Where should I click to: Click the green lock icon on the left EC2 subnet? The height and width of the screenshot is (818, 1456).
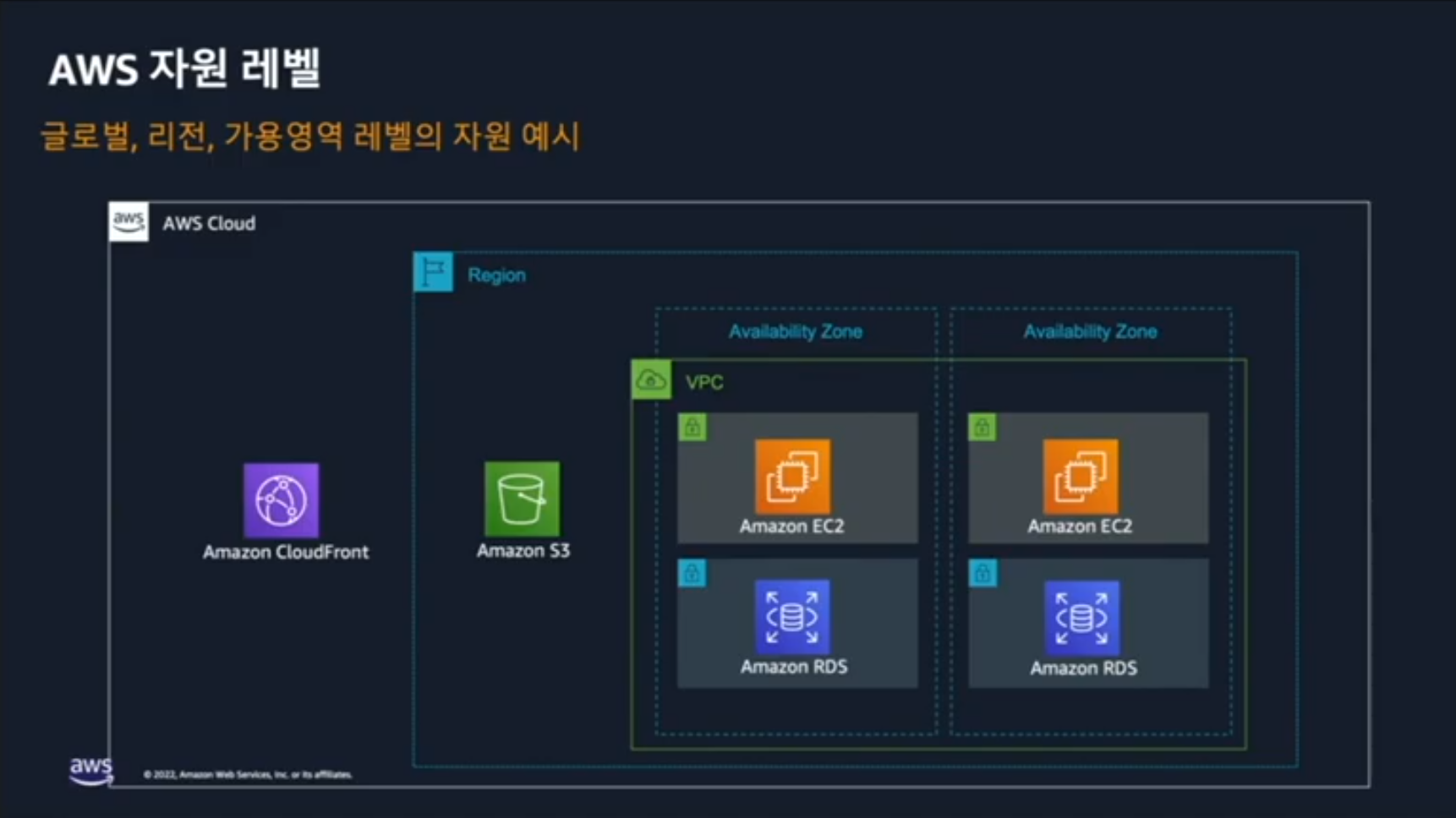click(692, 427)
